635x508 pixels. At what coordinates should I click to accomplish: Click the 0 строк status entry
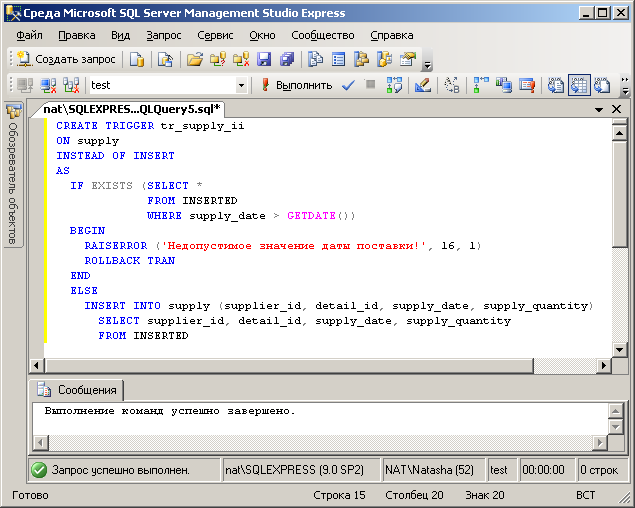click(x=602, y=470)
